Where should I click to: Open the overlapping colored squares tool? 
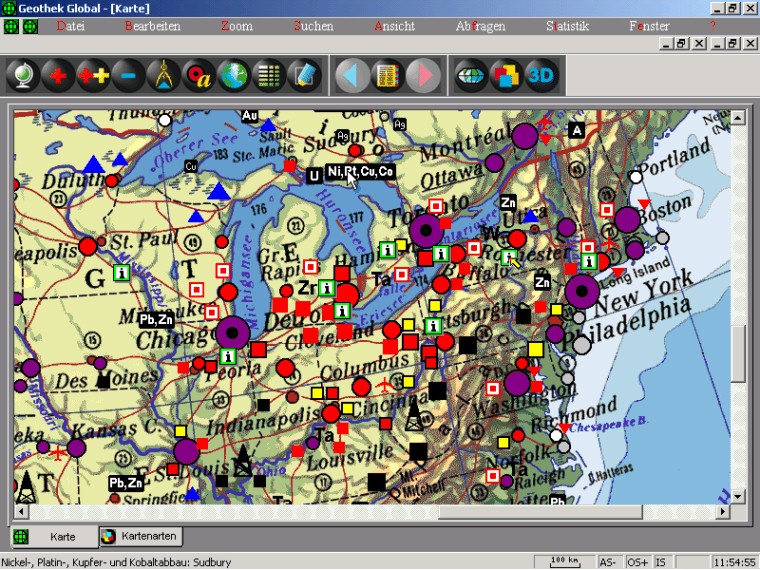click(506, 76)
